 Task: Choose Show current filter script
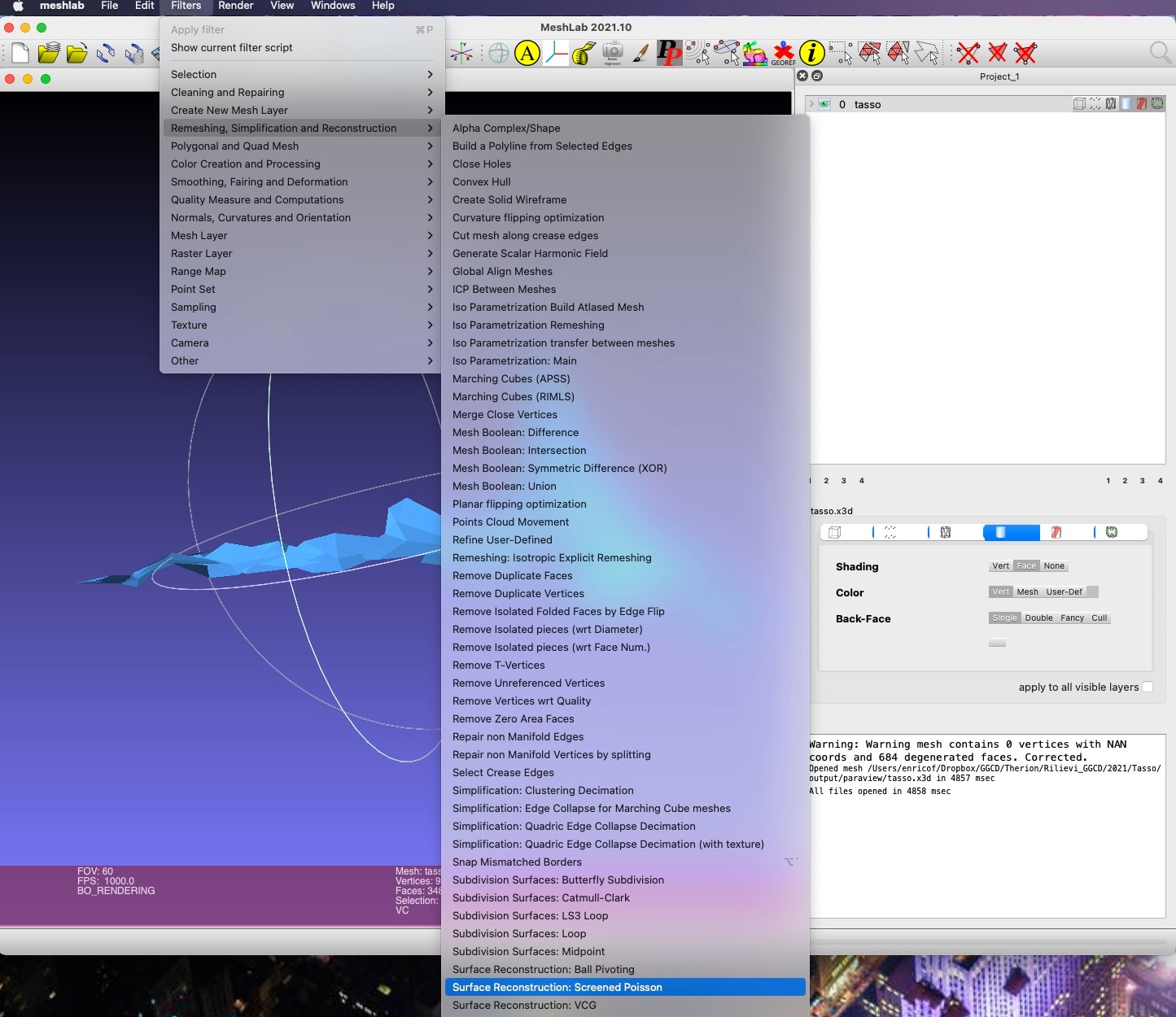[302, 47]
